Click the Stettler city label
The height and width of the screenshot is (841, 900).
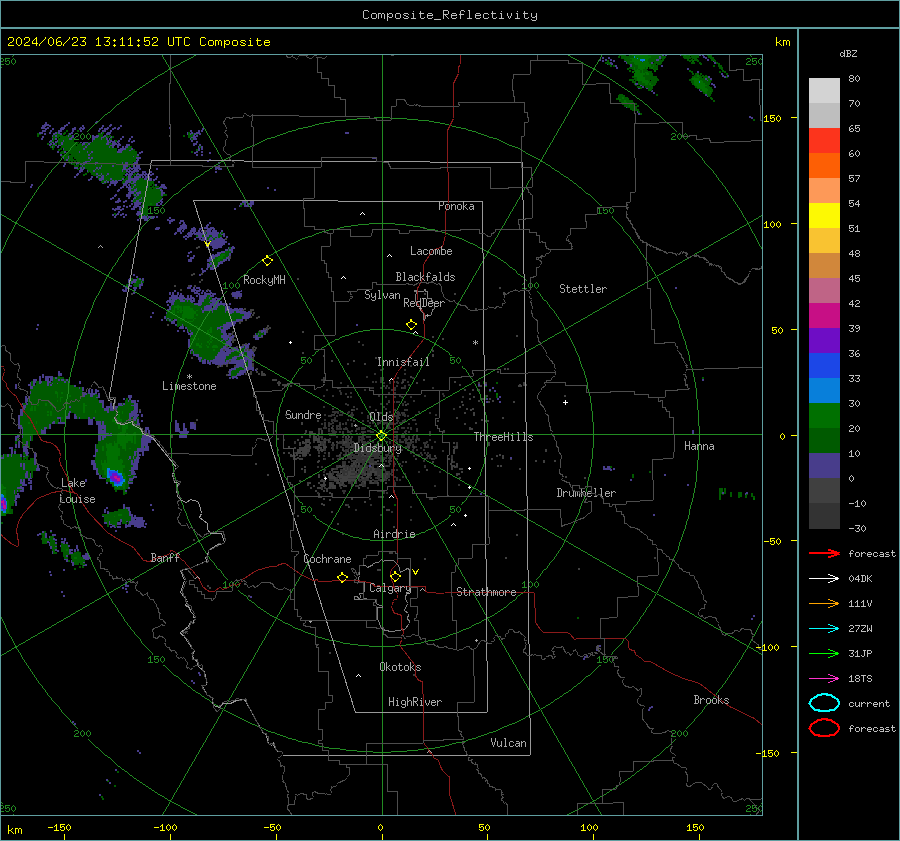583,289
